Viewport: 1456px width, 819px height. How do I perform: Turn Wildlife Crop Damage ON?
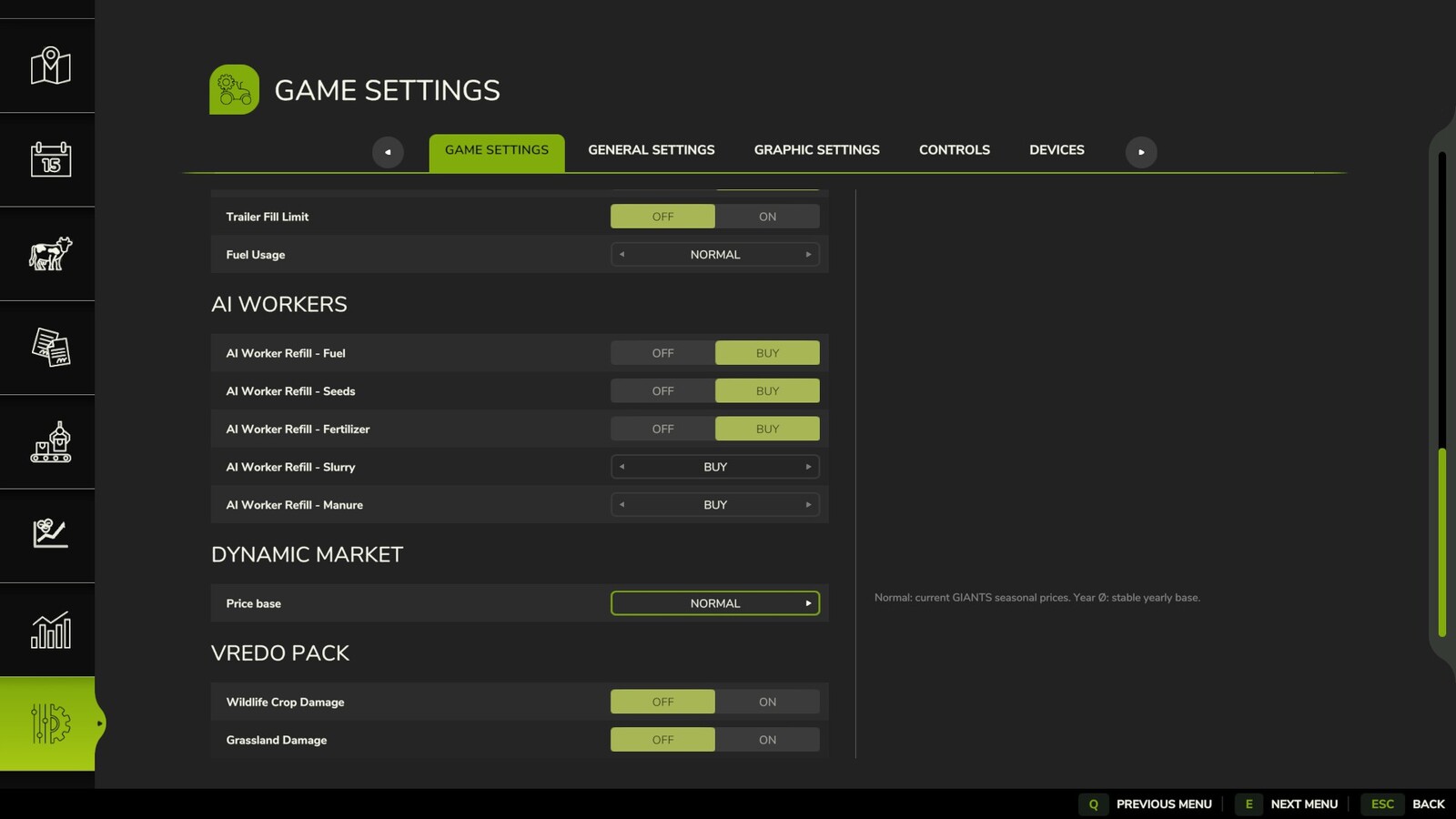point(767,702)
